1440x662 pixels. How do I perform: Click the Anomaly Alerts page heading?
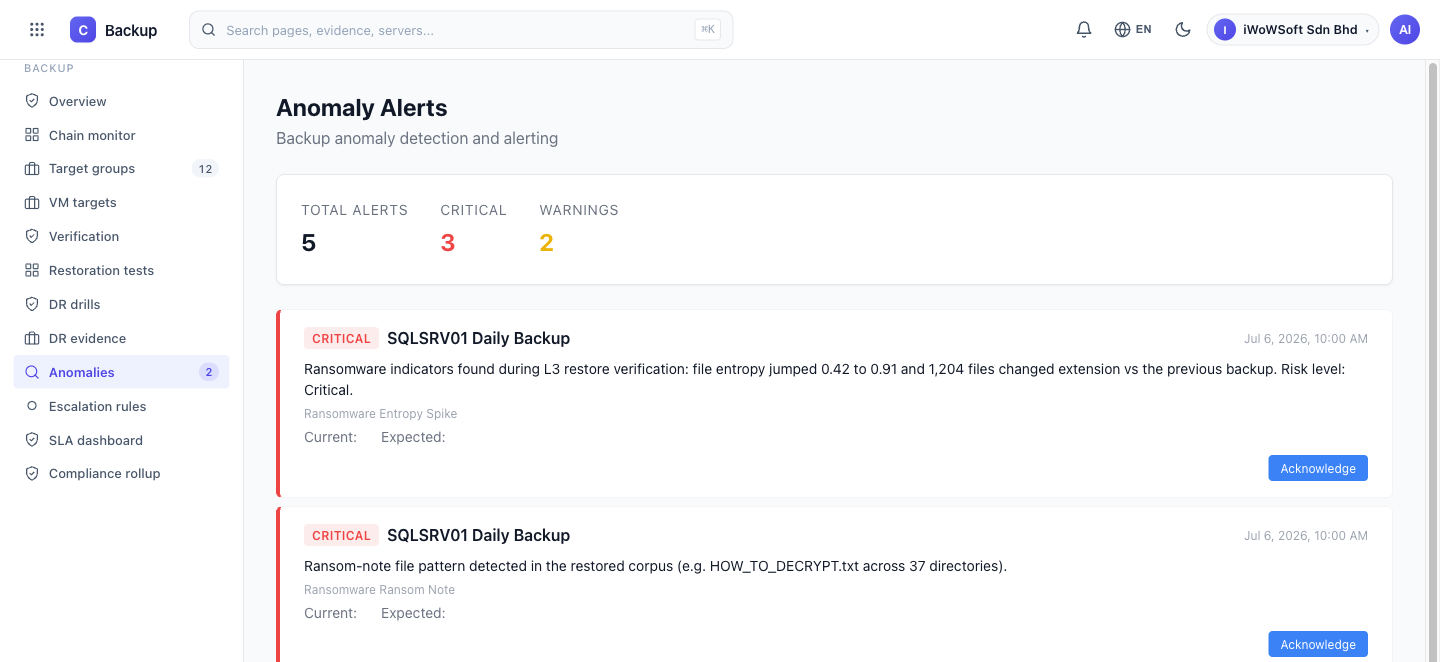[362, 108]
